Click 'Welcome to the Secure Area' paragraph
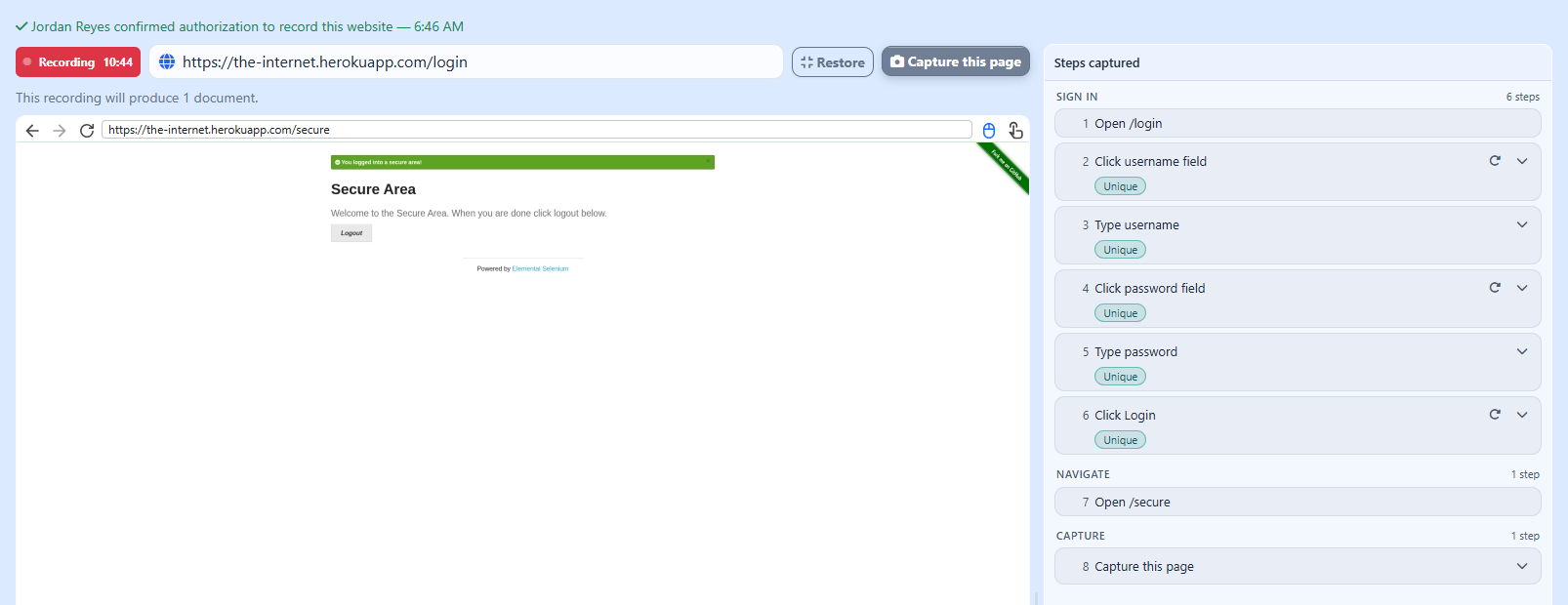The height and width of the screenshot is (605, 1568). click(x=469, y=213)
